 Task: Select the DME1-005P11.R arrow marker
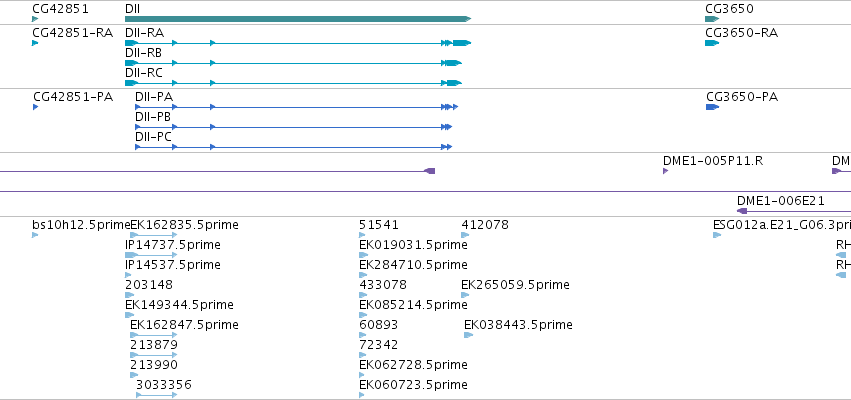(x=665, y=171)
